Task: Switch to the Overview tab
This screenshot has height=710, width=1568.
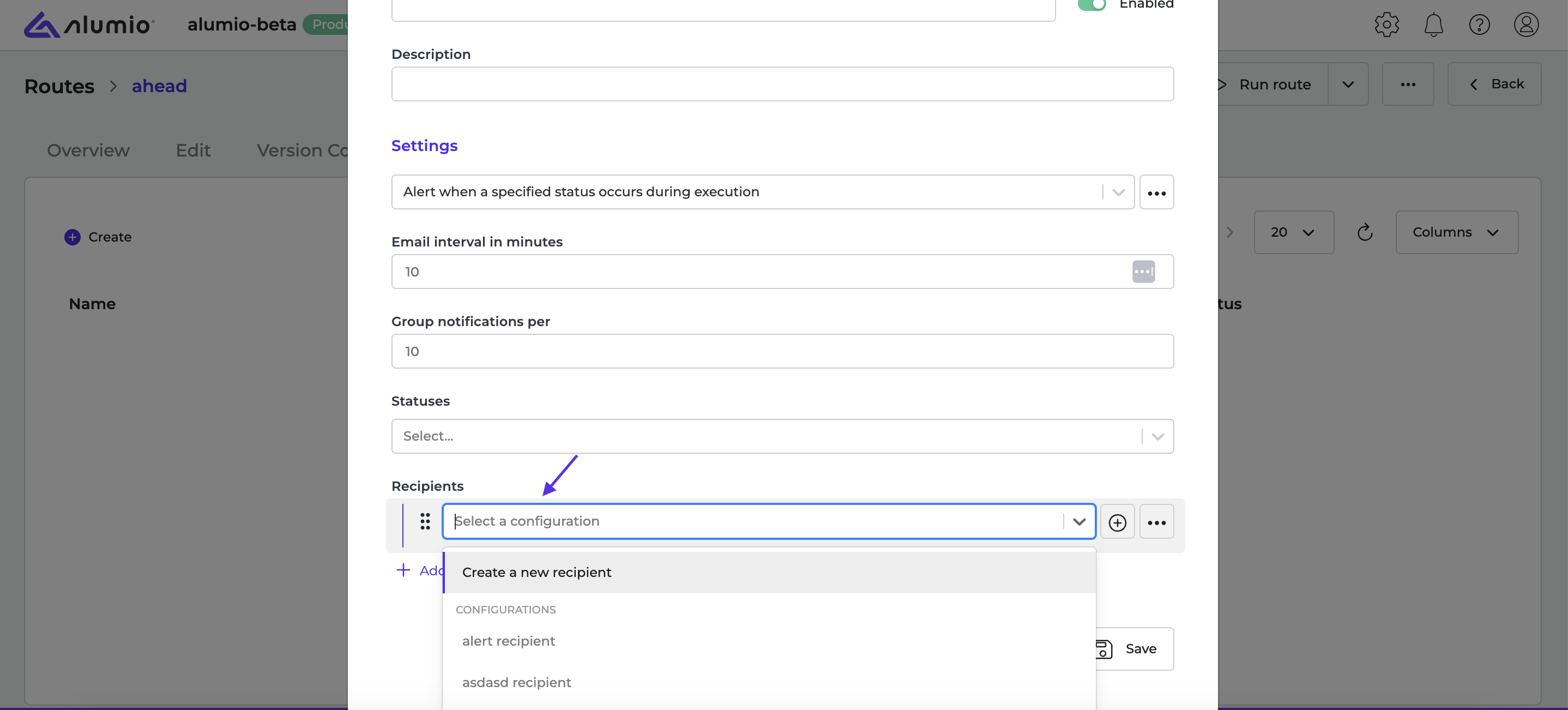Action: point(88,151)
